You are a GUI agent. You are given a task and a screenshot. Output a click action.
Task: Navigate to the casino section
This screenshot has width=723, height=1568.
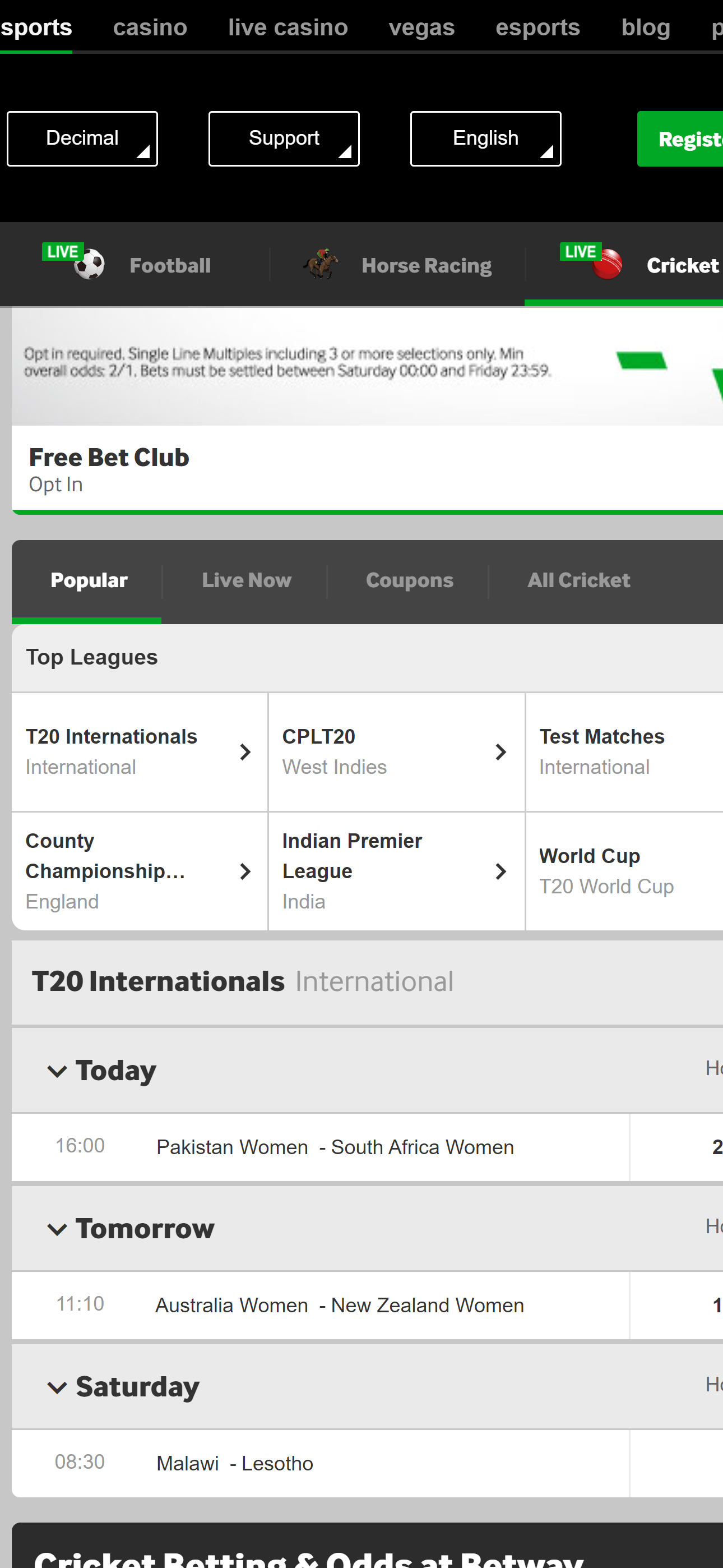point(150,27)
